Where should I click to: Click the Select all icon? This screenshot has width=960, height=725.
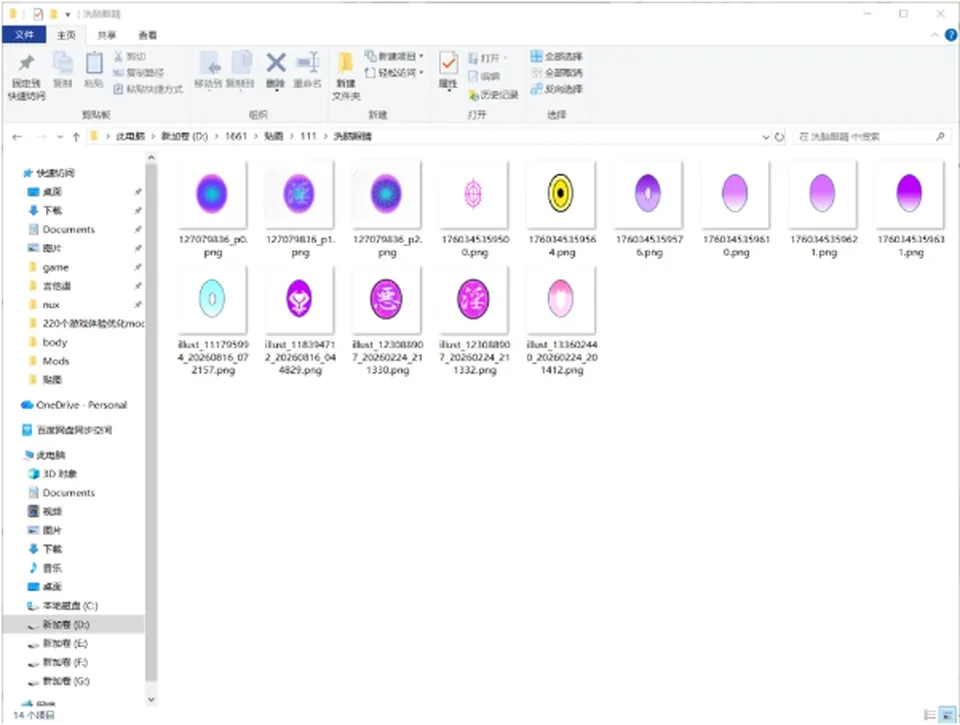(x=536, y=56)
